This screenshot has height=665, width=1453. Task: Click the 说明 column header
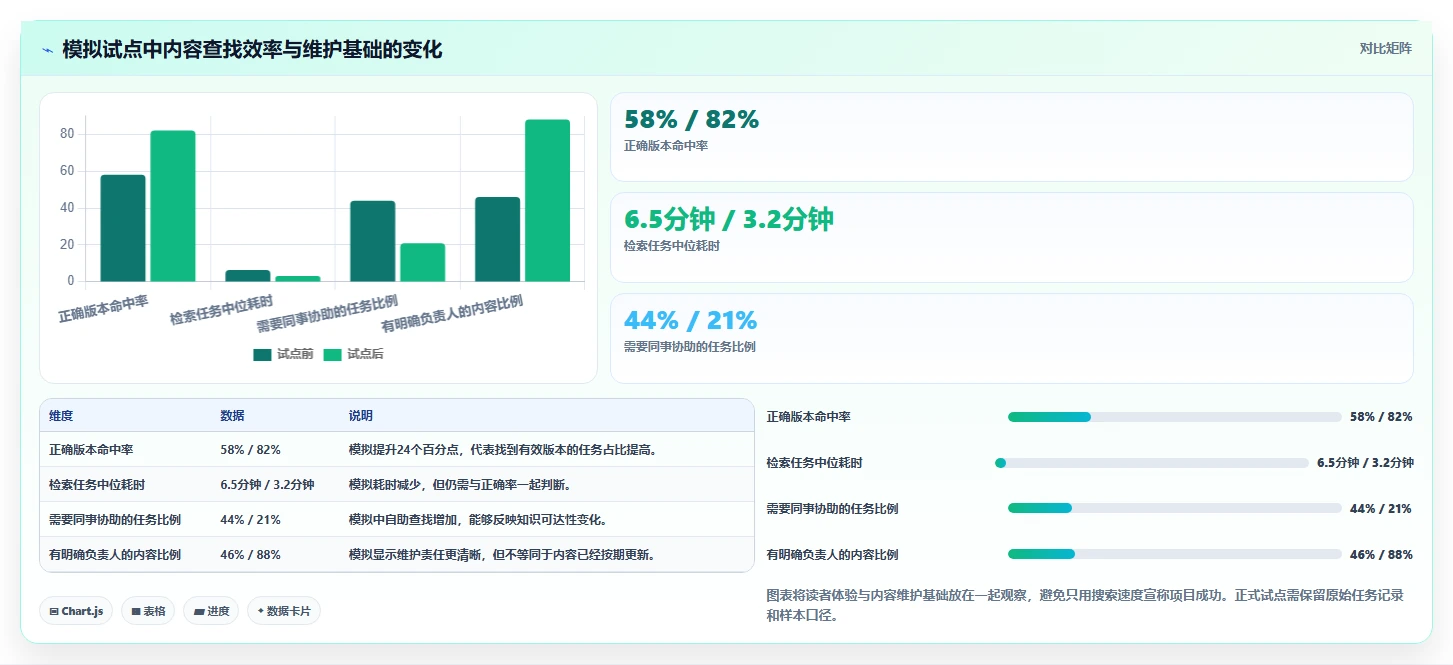361,416
